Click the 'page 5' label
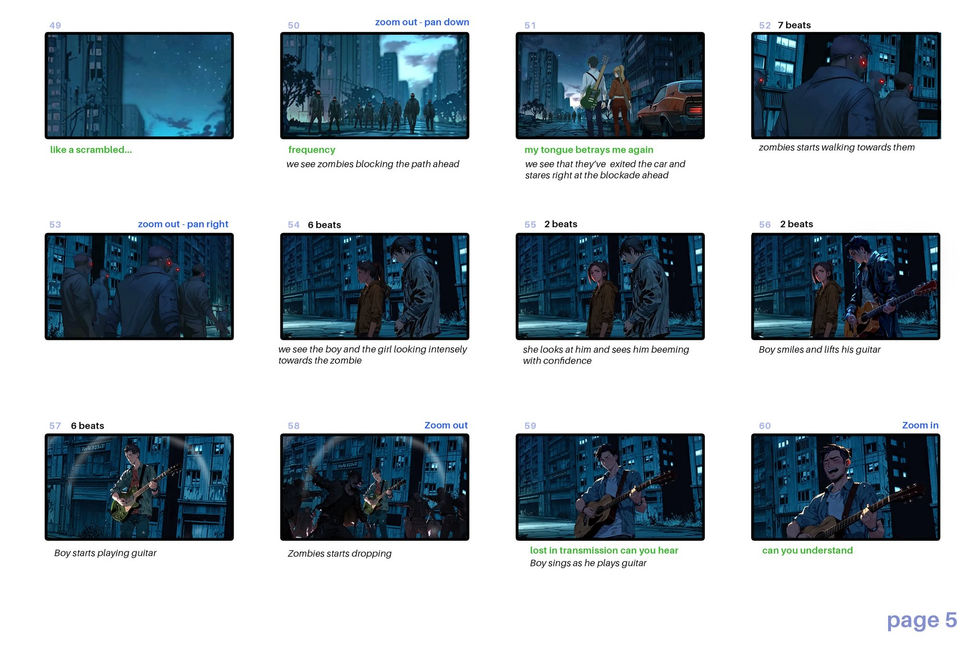 (x=922, y=620)
